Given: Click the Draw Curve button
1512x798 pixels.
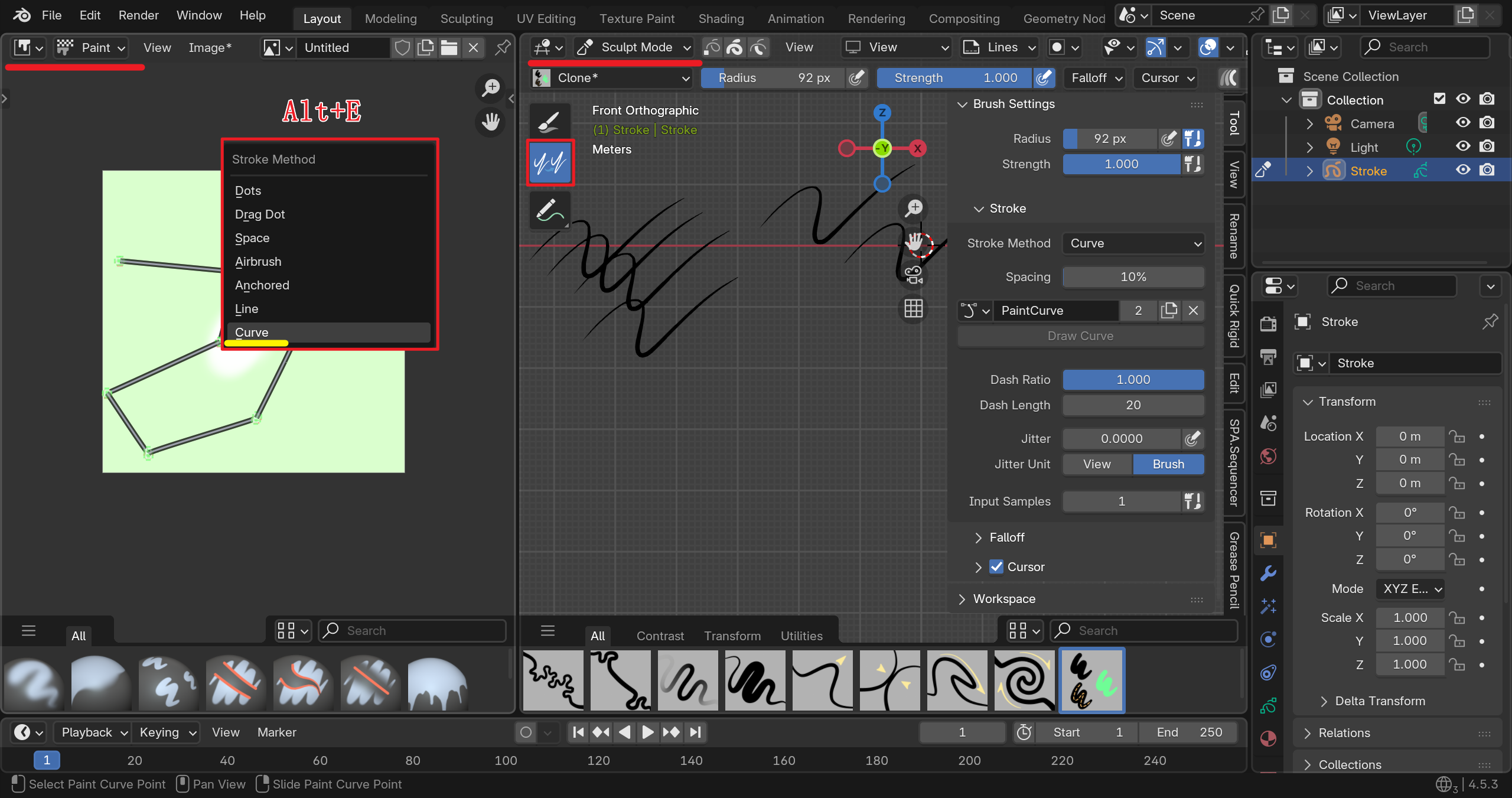Looking at the screenshot, I should pos(1080,336).
